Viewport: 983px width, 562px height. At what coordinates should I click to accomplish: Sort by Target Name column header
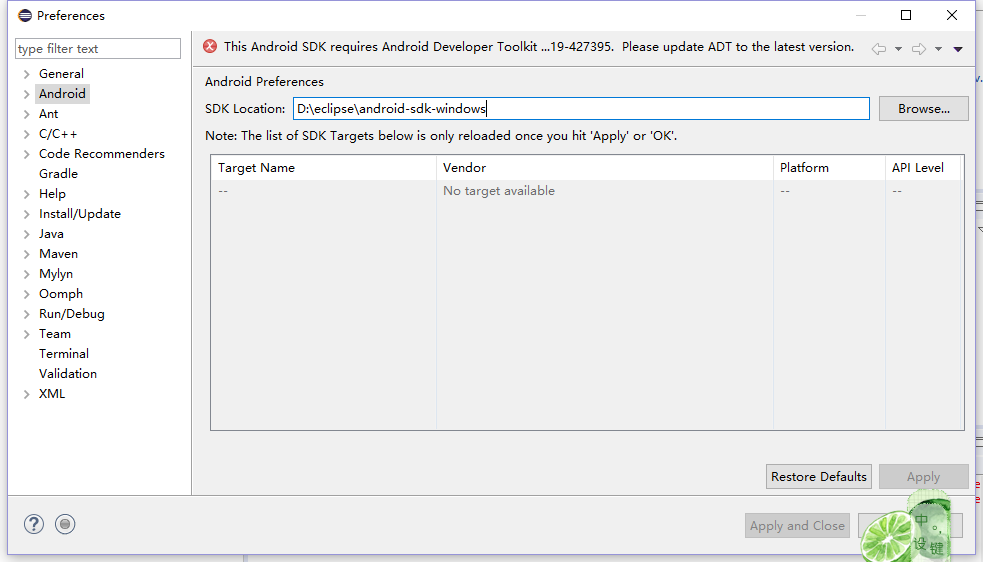tap(323, 168)
